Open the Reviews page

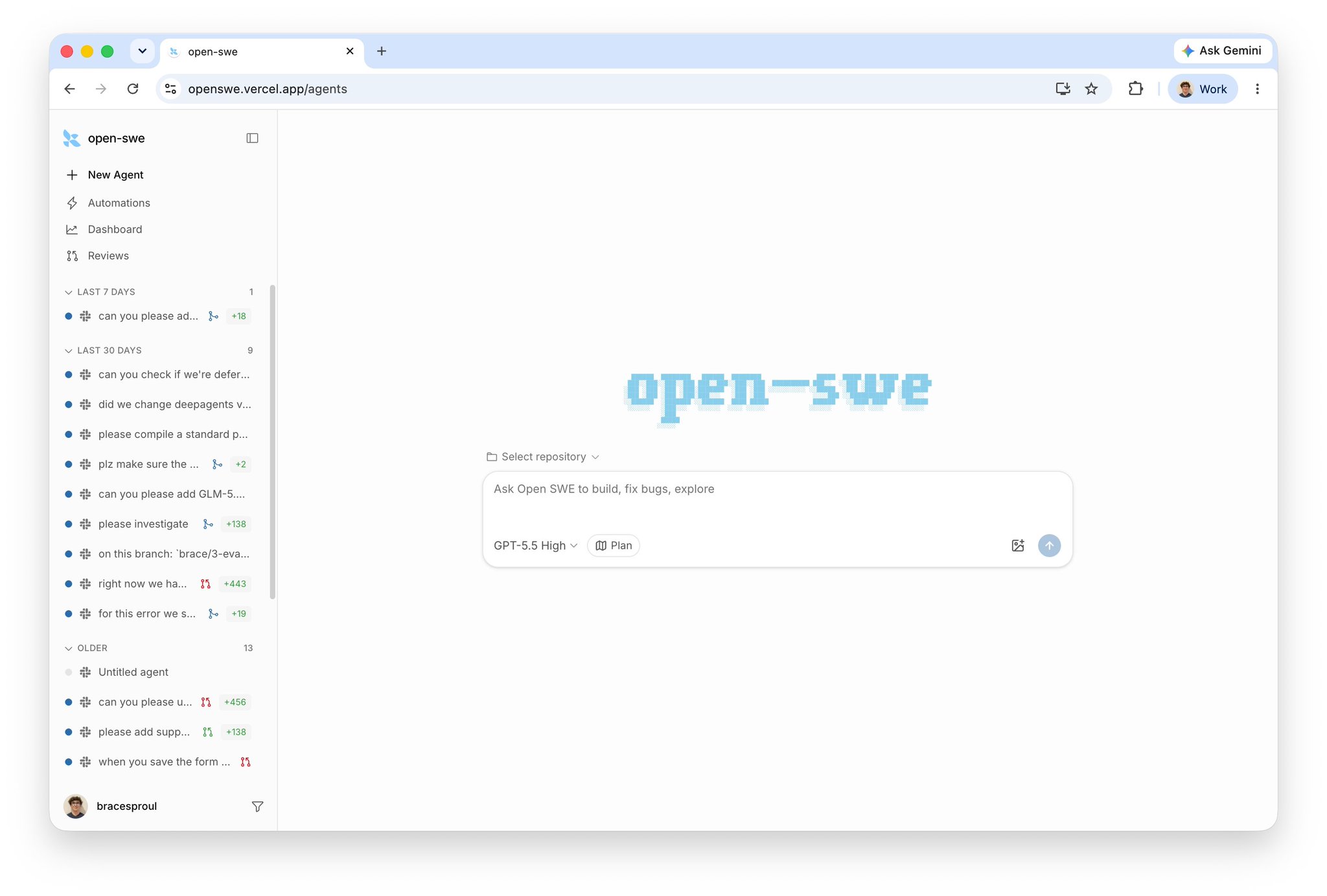click(x=97, y=256)
